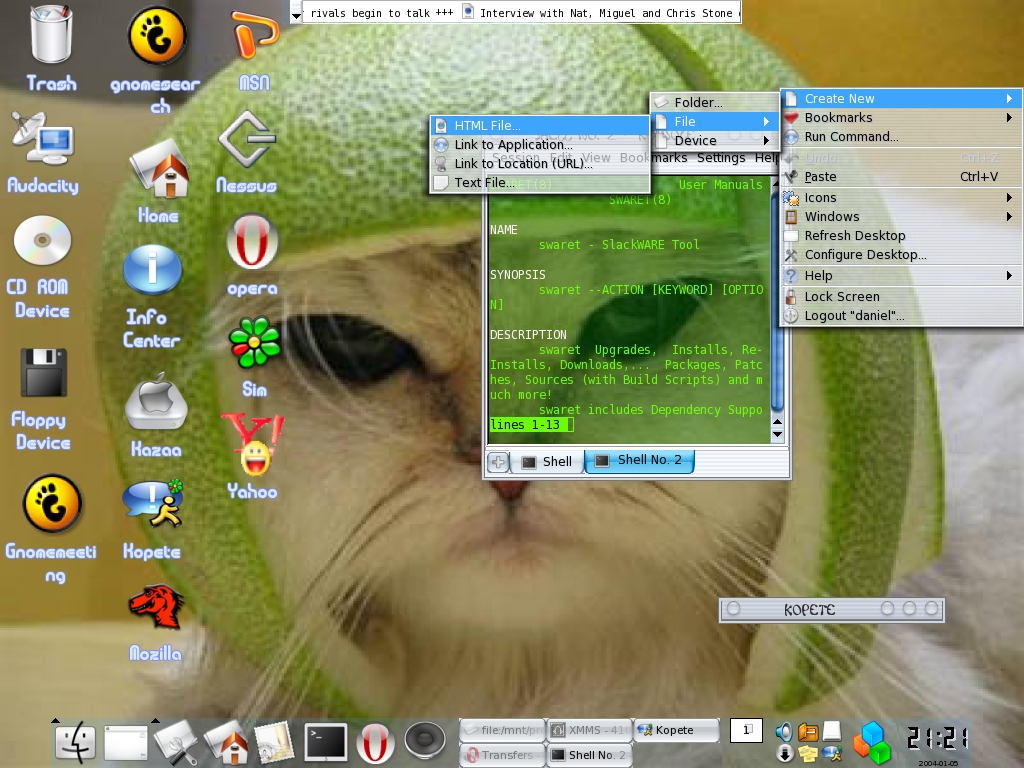Open the wrench tools icon in panel
The height and width of the screenshot is (768, 1024).
[176, 742]
